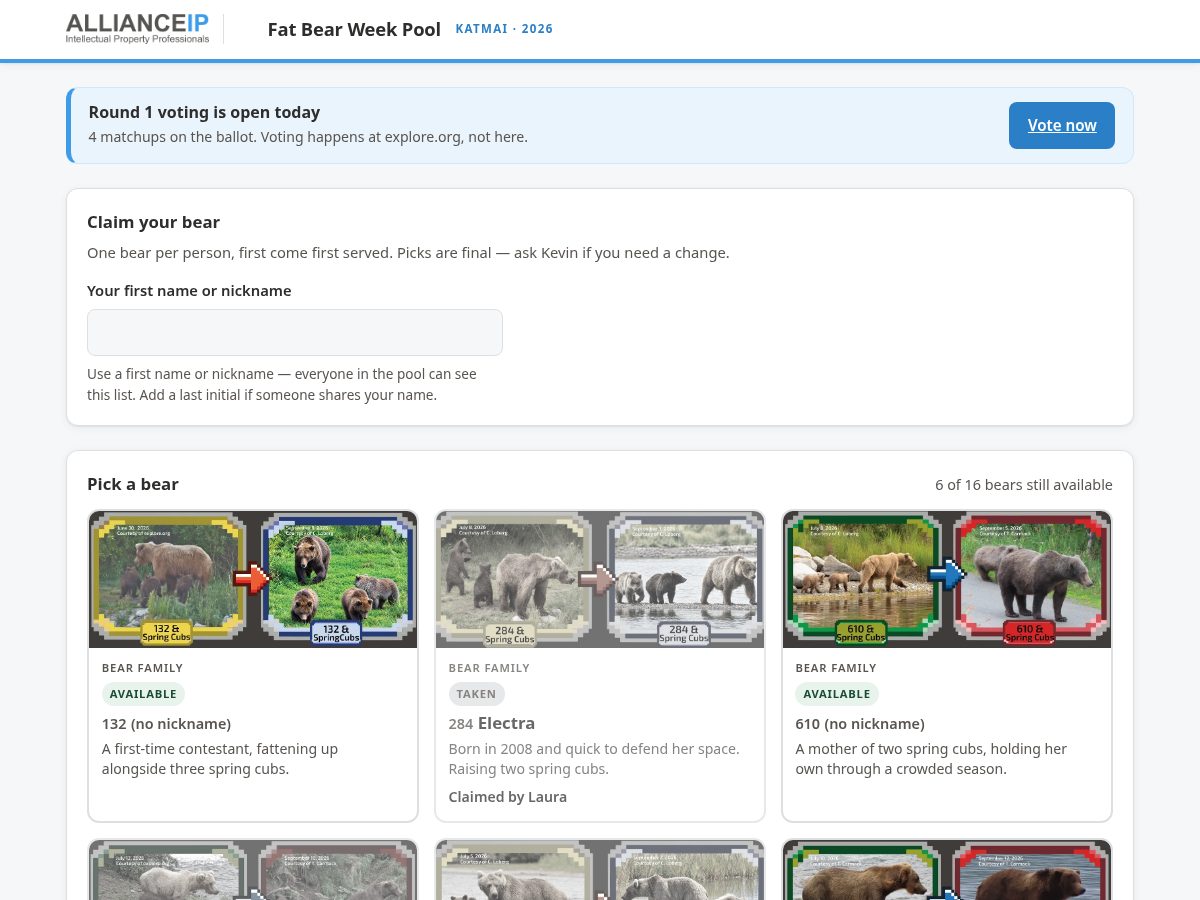The width and height of the screenshot is (1200, 900).
Task: Click the 'Your first name or nickname' label
Action: coord(189,291)
